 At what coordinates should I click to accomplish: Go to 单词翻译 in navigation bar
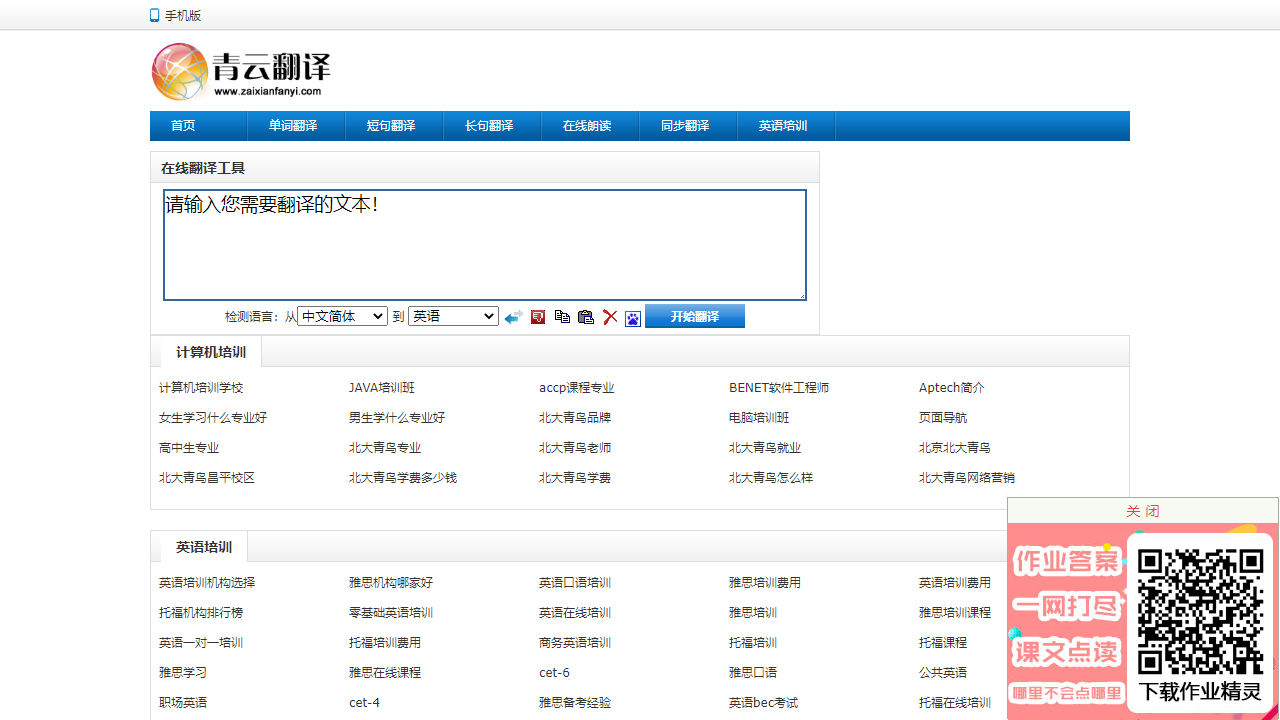[x=293, y=126]
